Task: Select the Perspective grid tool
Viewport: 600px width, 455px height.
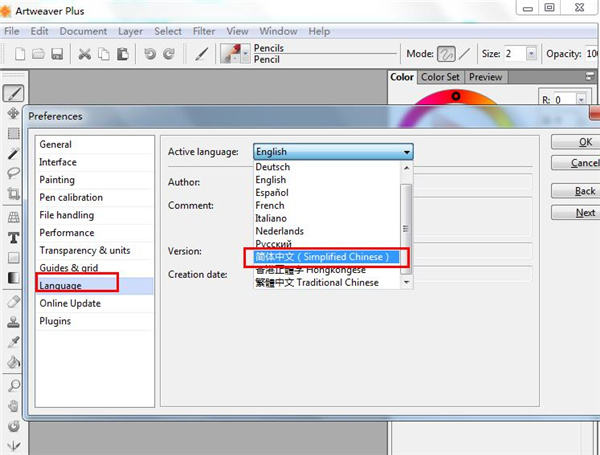Action: [13, 217]
